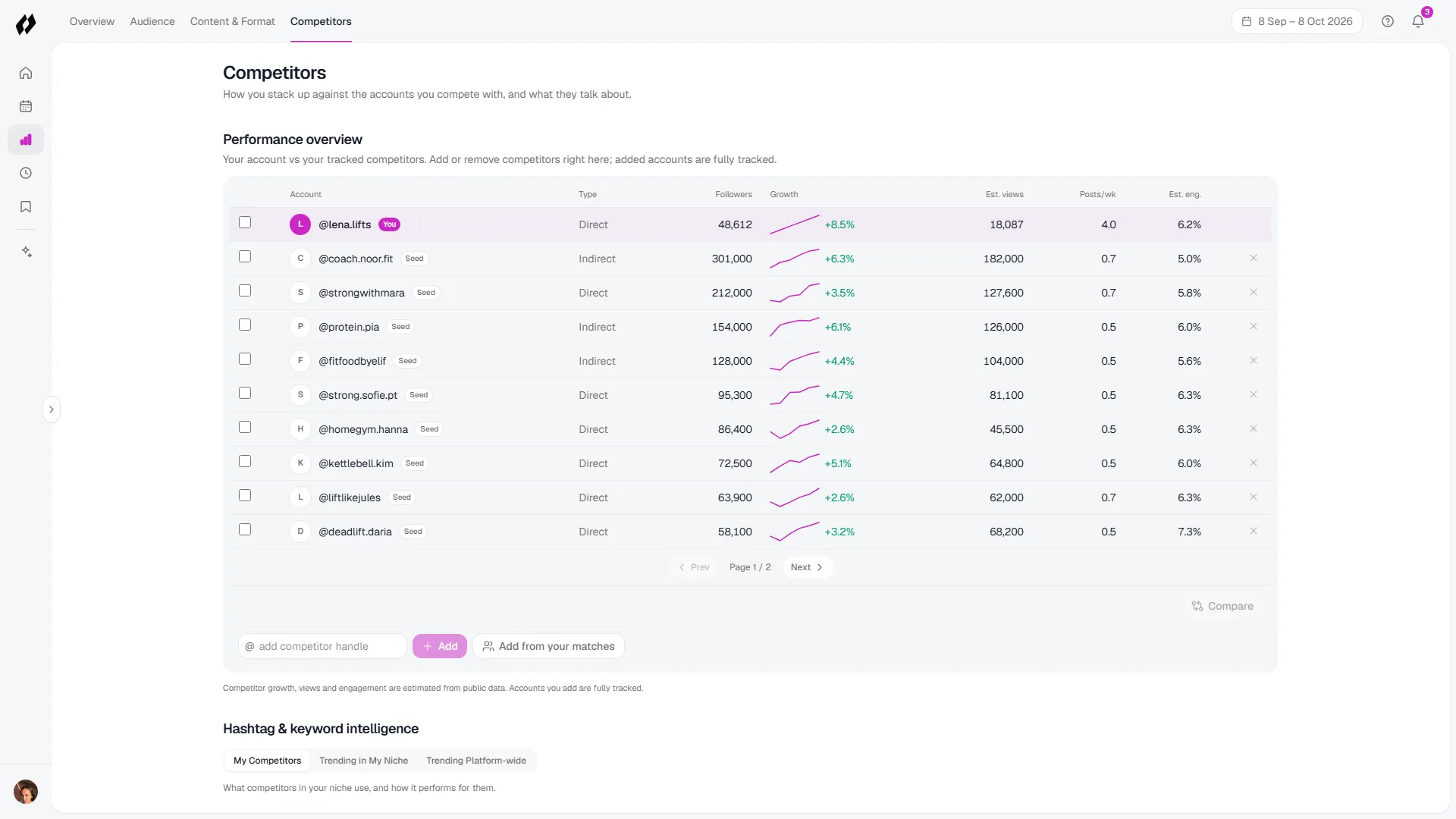Select the @deadlift.daria row checkbox
The height and width of the screenshot is (819, 1456).
pyautogui.click(x=245, y=529)
